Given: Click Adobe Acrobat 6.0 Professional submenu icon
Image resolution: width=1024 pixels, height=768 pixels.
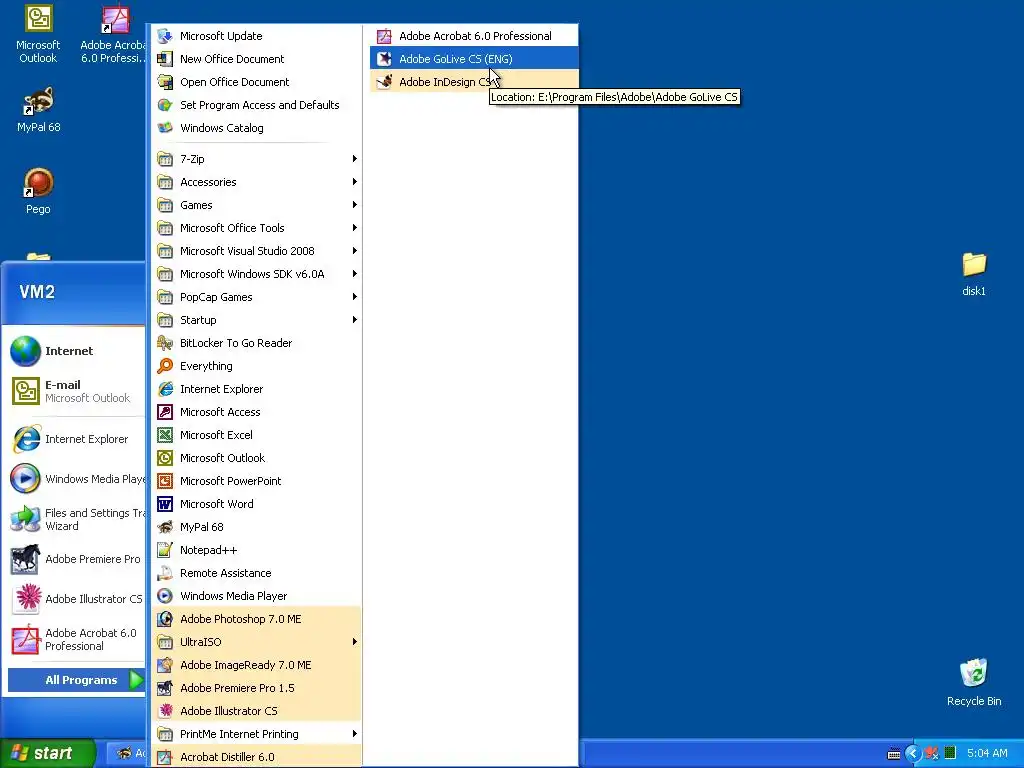Looking at the screenshot, I should pyautogui.click(x=385, y=36).
